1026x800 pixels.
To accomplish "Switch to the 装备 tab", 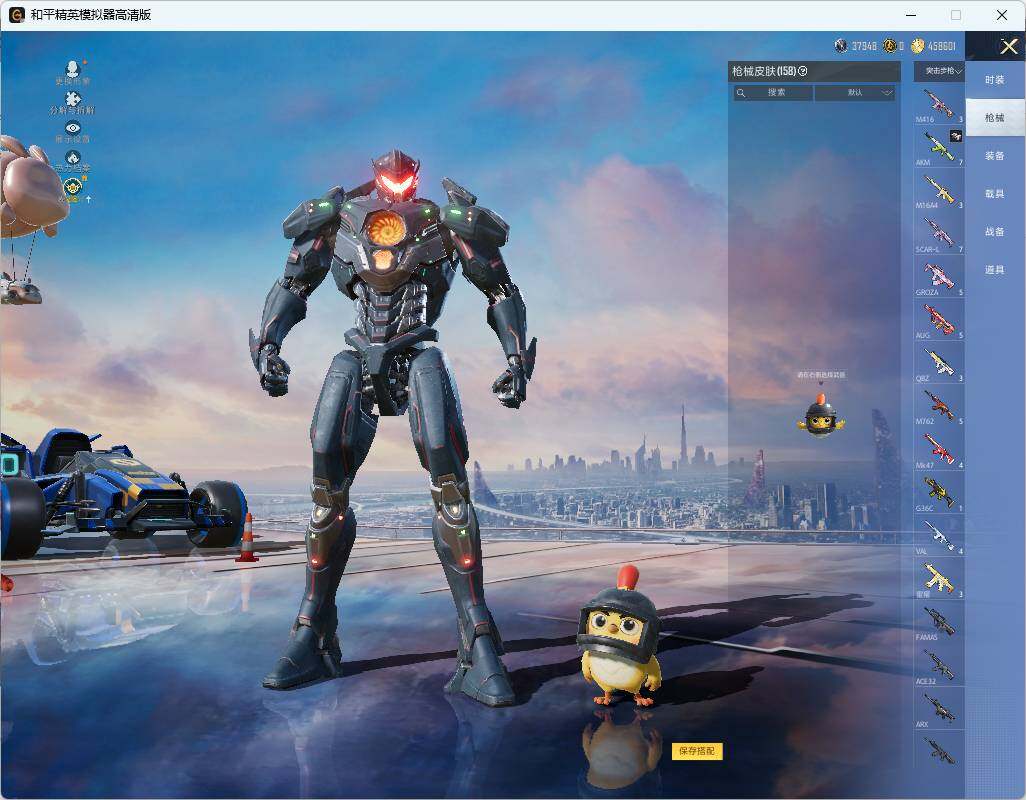I will (x=995, y=156).
